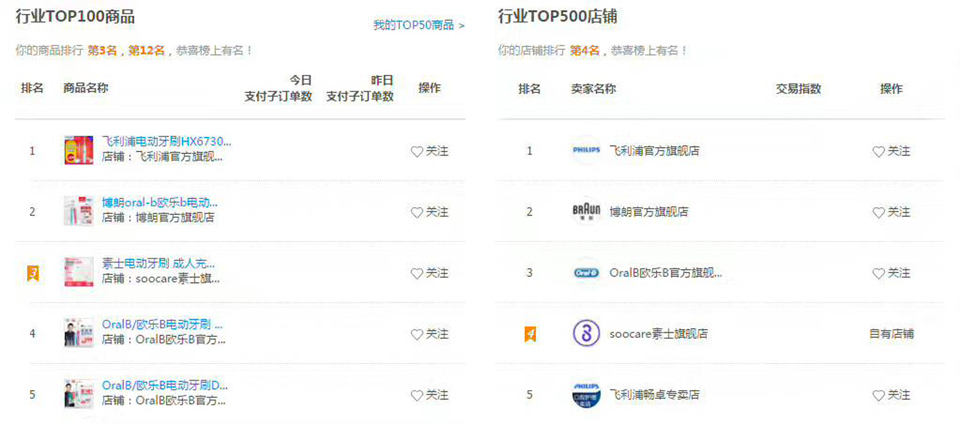The width and height of the screenshot is (960, 424).
Task: Click the orange rank 4 store badge
Action: coord(530,334)
